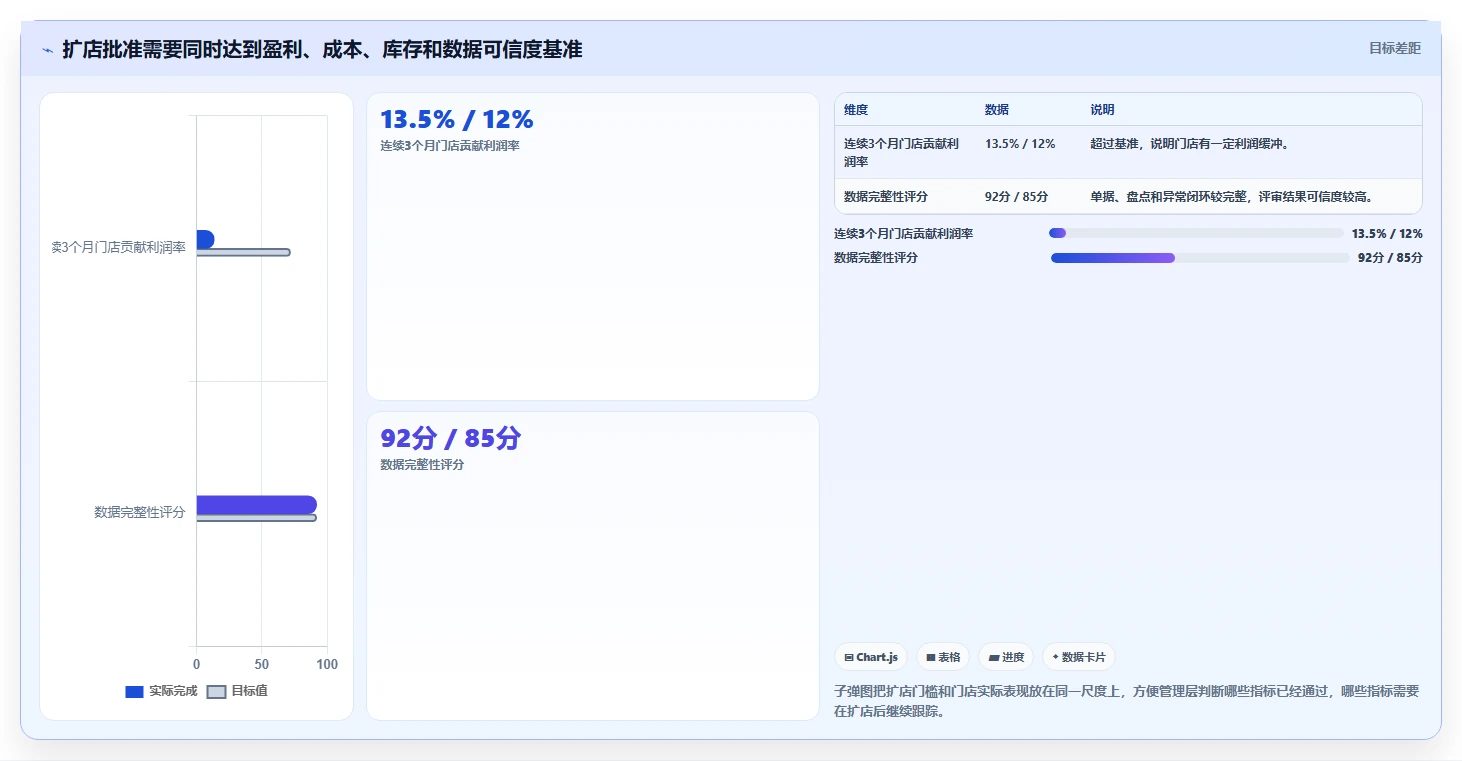Click the 数据完整性评分 progress bar
This screenshot has height=761, width=1462.
pos(1200,258)
